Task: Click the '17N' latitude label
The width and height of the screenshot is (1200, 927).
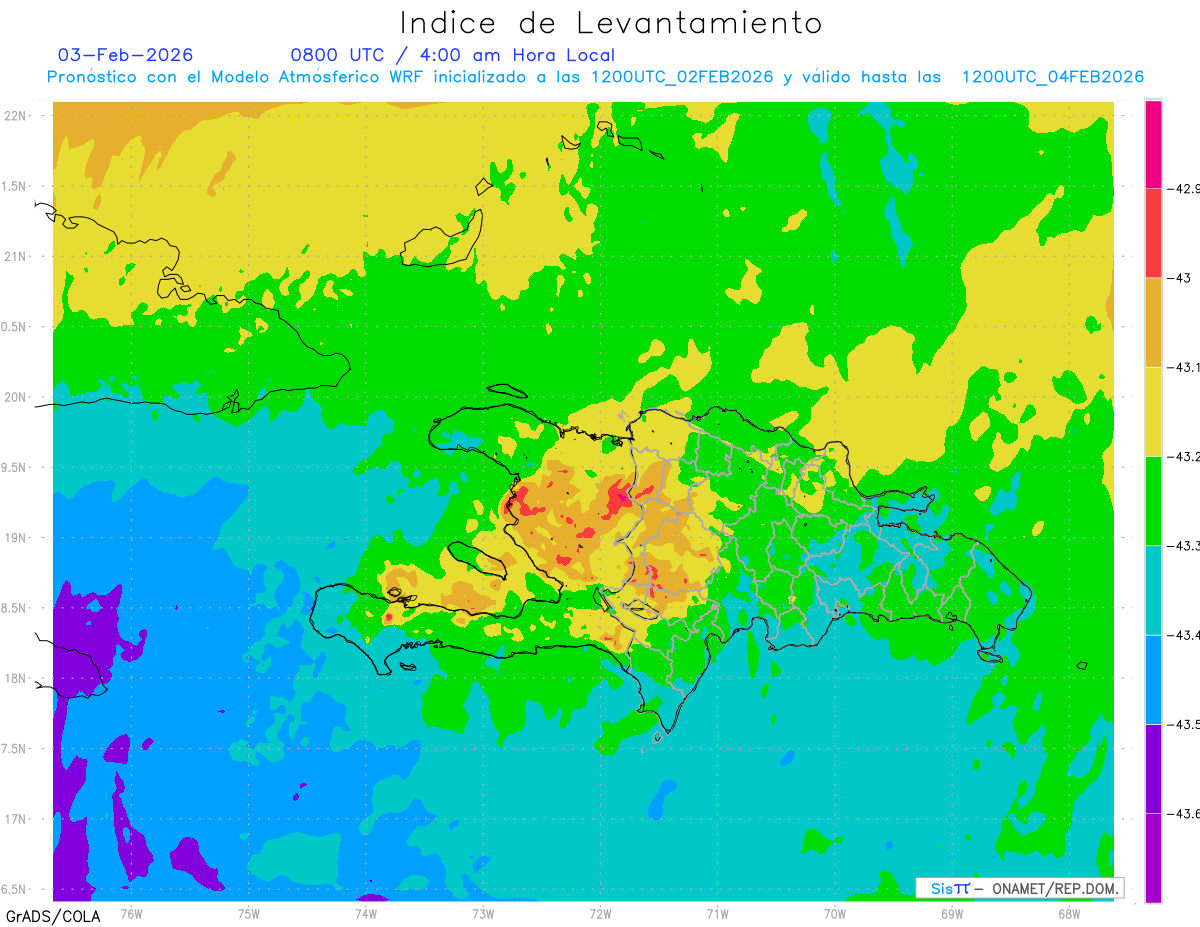Action: (x=16, y=819)
